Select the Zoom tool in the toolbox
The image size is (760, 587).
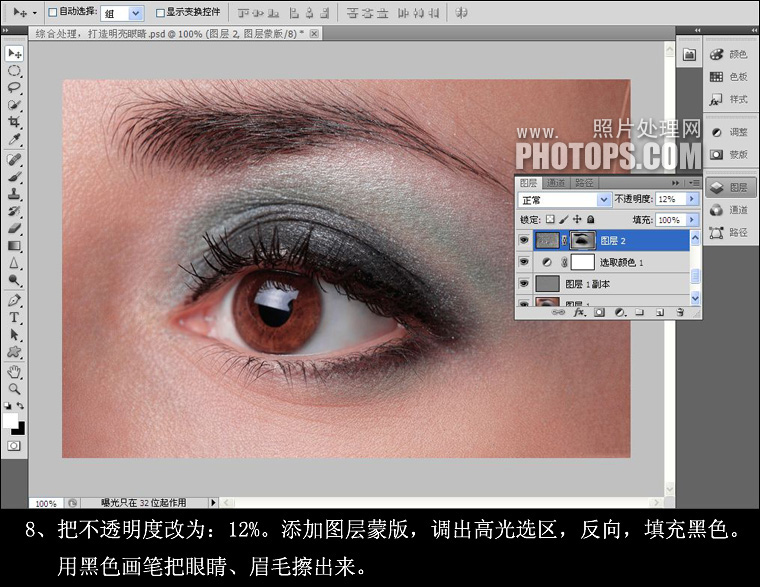(x=14, y=389)
